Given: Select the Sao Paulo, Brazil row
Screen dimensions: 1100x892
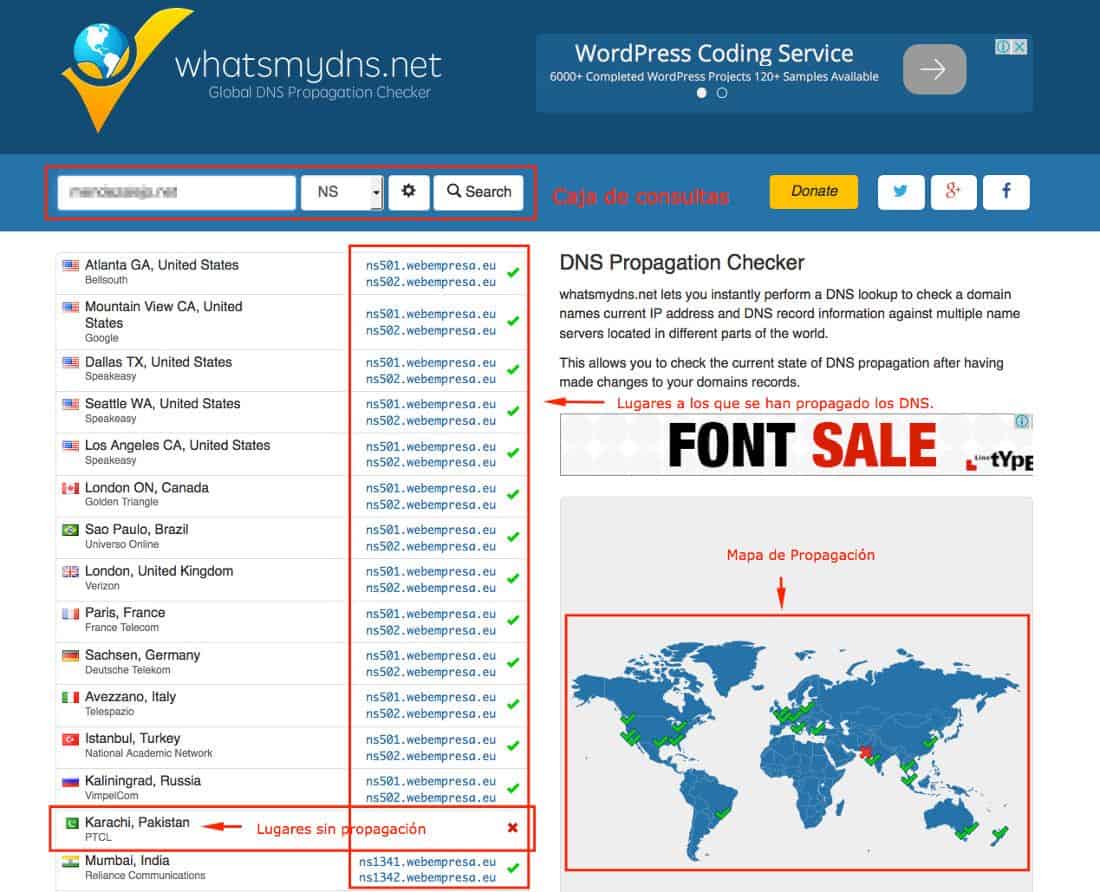Looking at the screenshot, I should [291, 538].
